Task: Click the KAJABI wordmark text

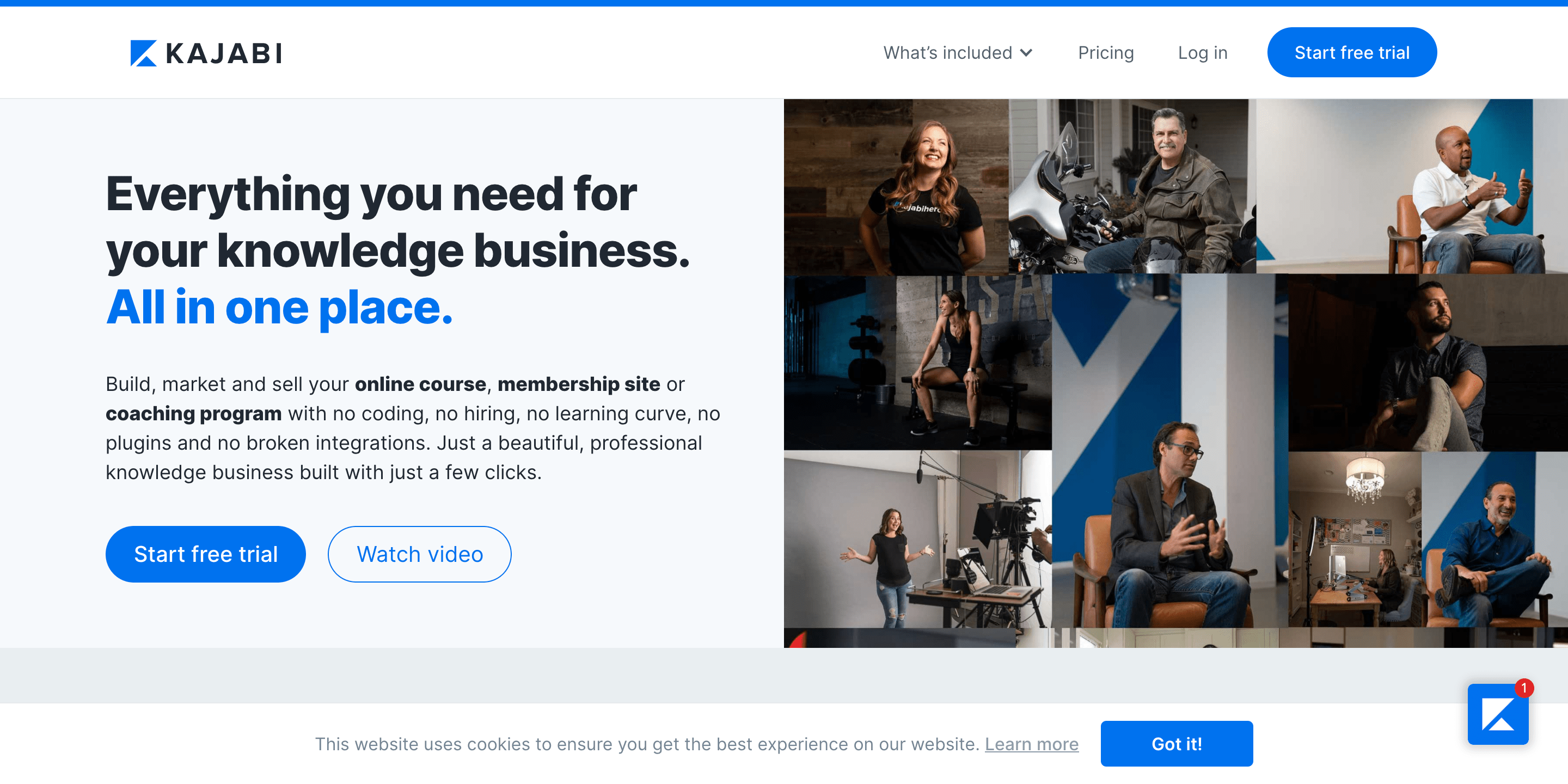Action: pyautogui.click(x=223, y=53)
